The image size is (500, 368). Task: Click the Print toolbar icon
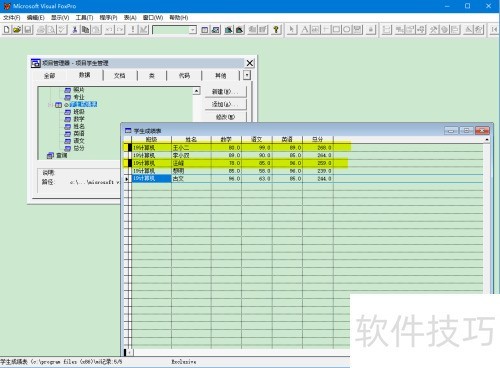41,30
